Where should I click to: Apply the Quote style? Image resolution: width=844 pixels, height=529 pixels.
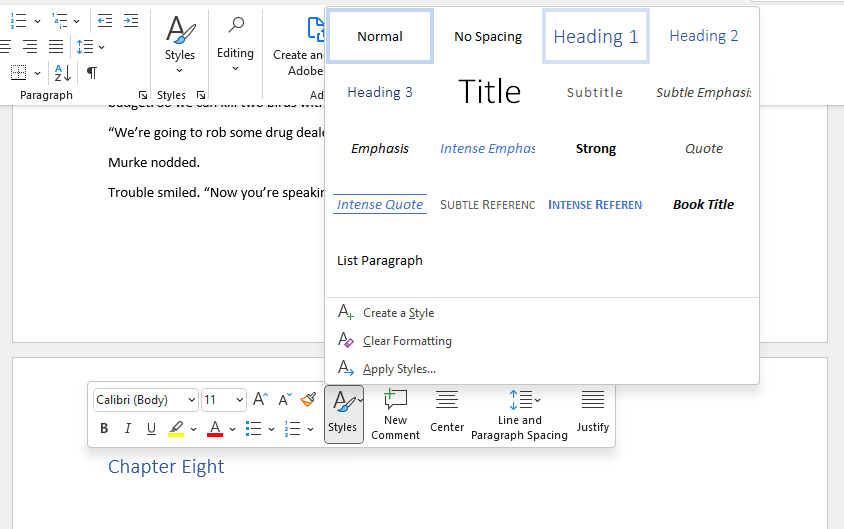point(704,148)
